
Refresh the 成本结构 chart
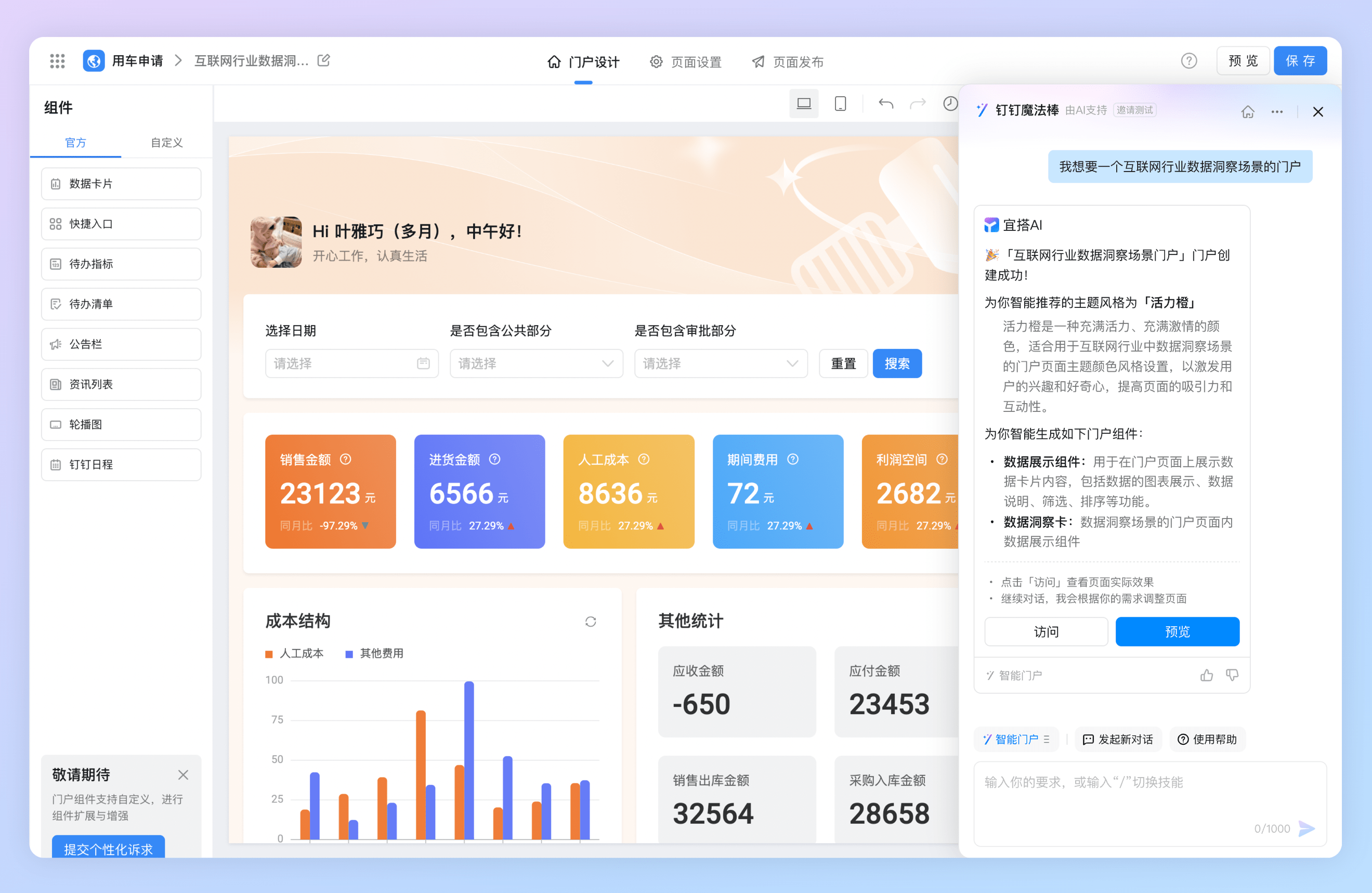pos(590,622)
